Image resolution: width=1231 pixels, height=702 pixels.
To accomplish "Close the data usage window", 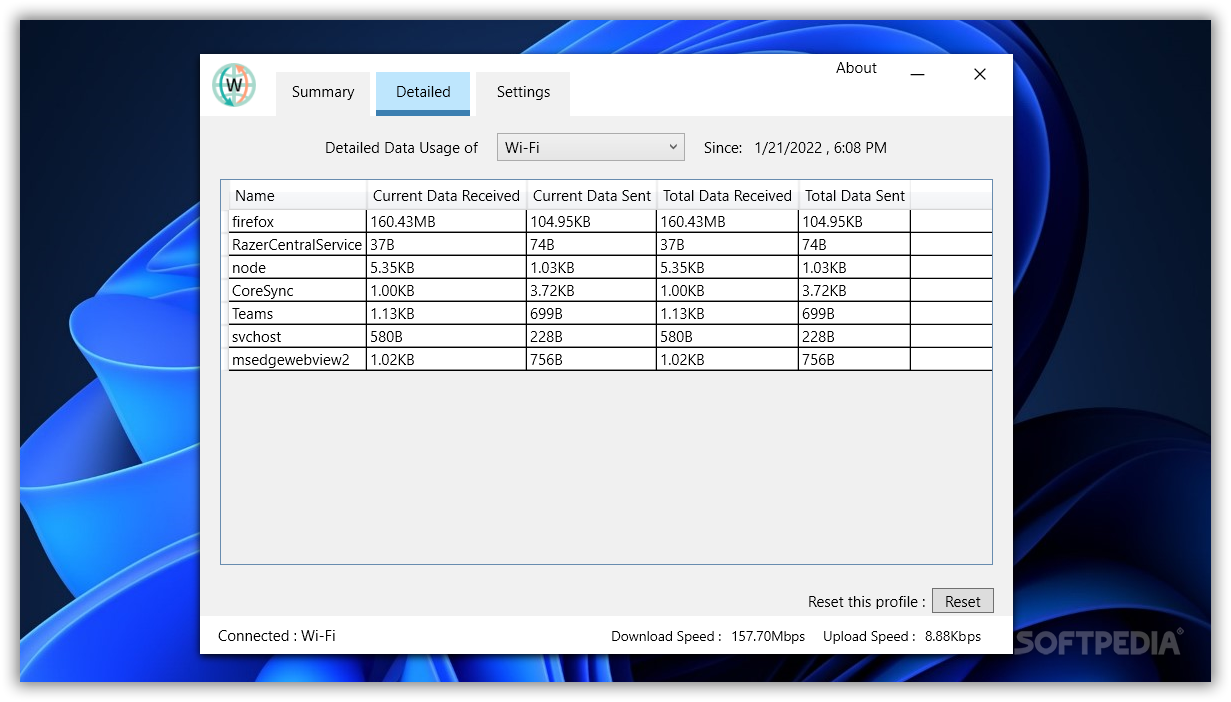I will (x=980, y=74).
